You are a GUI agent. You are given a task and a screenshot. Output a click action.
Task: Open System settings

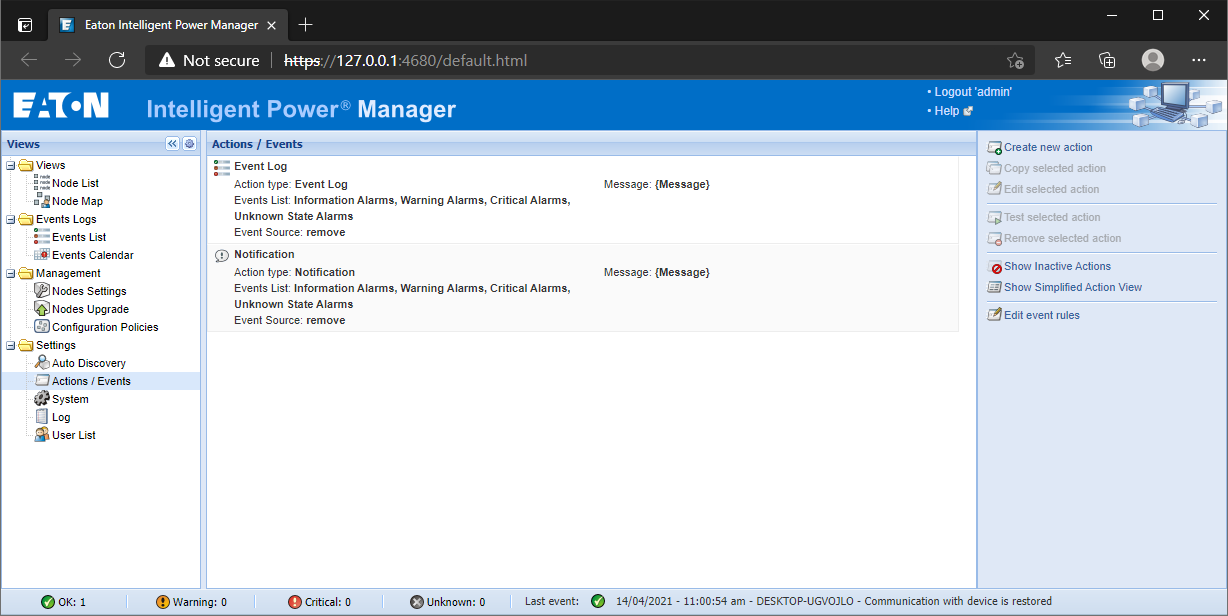coord(70,399)
